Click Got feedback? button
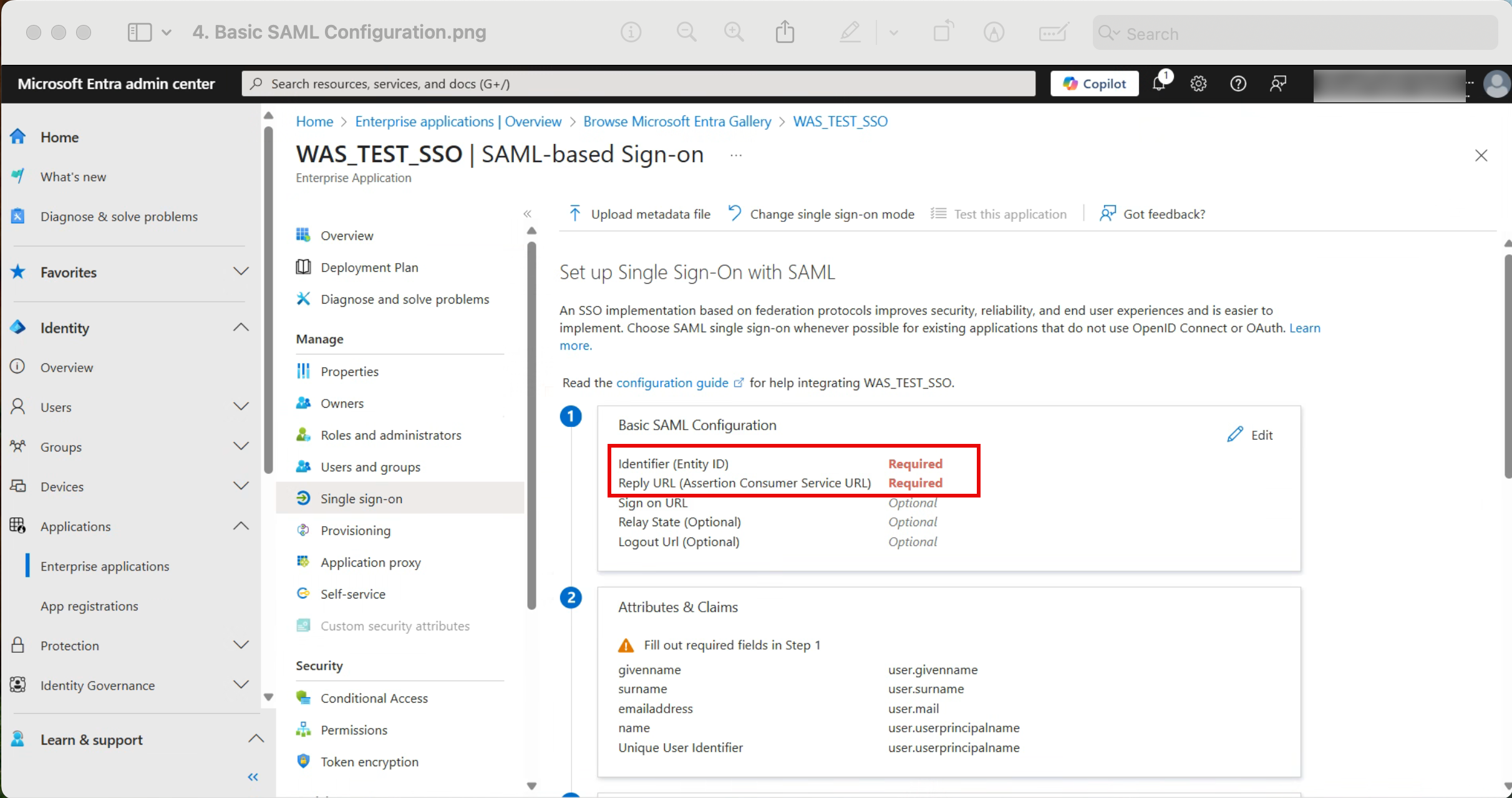The height and width of the screenshot is (798, 1512). pos(1153,214)
